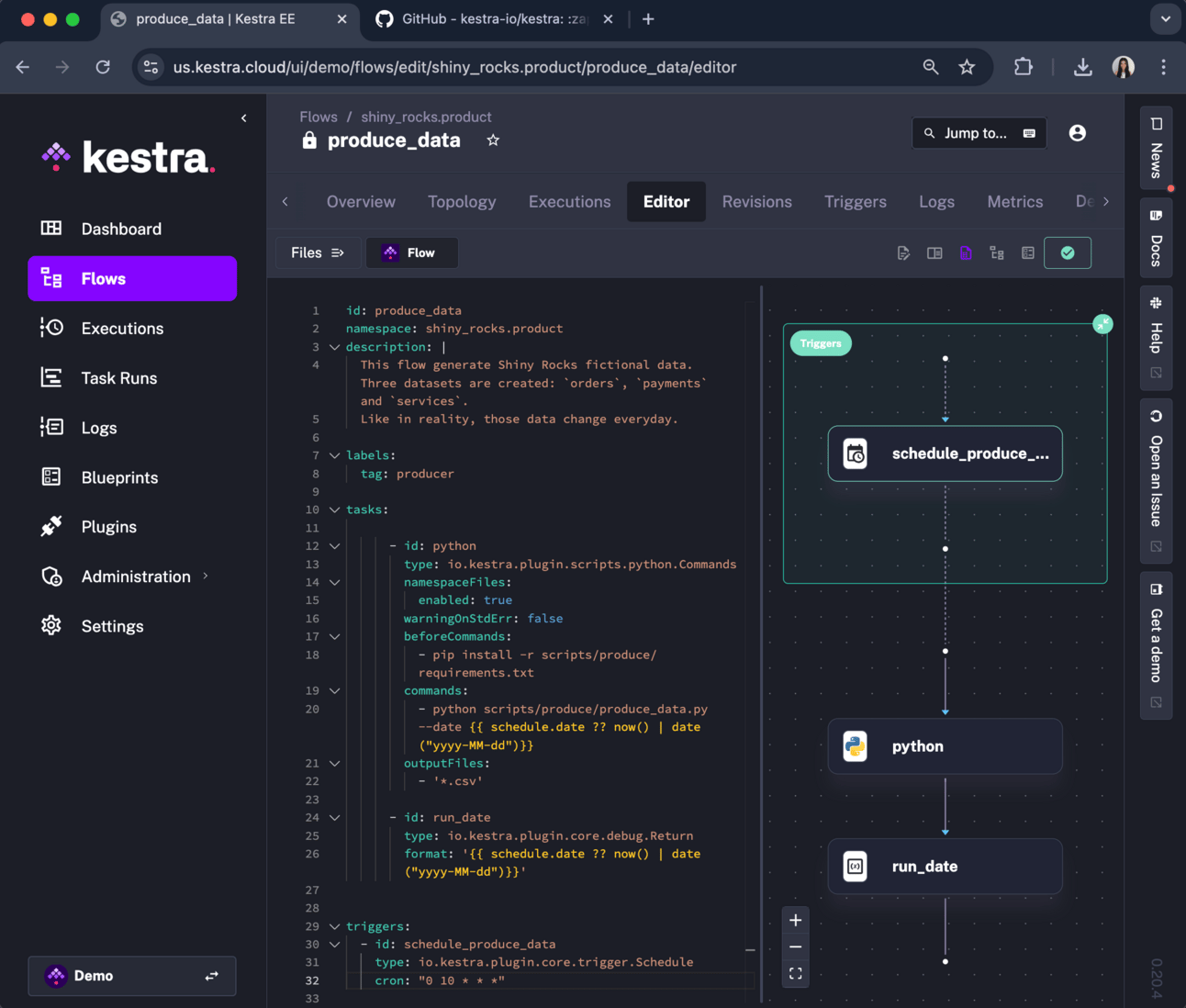Open browser extensions puzzle icon

point(1023,67)
